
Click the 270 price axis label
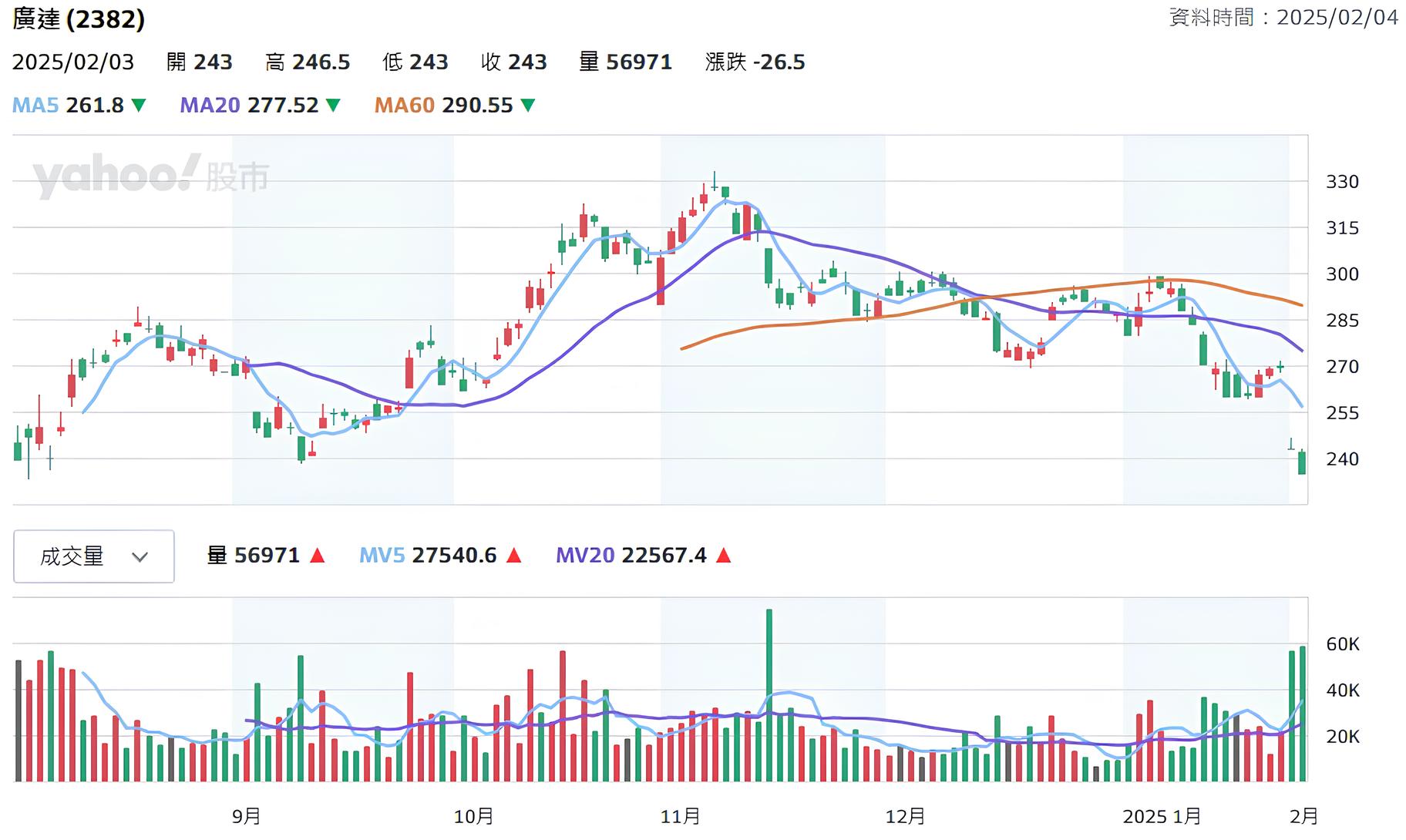pos(1342,367)
